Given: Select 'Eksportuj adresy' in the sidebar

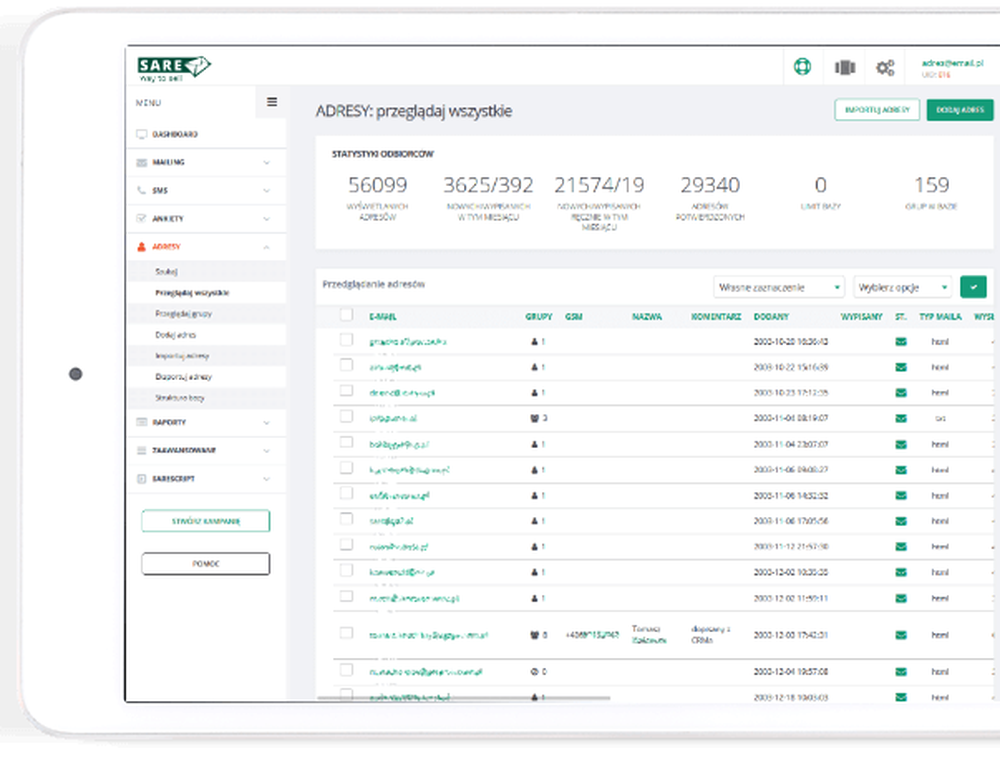Looking at the screenshot, I should tap(184, 377).
